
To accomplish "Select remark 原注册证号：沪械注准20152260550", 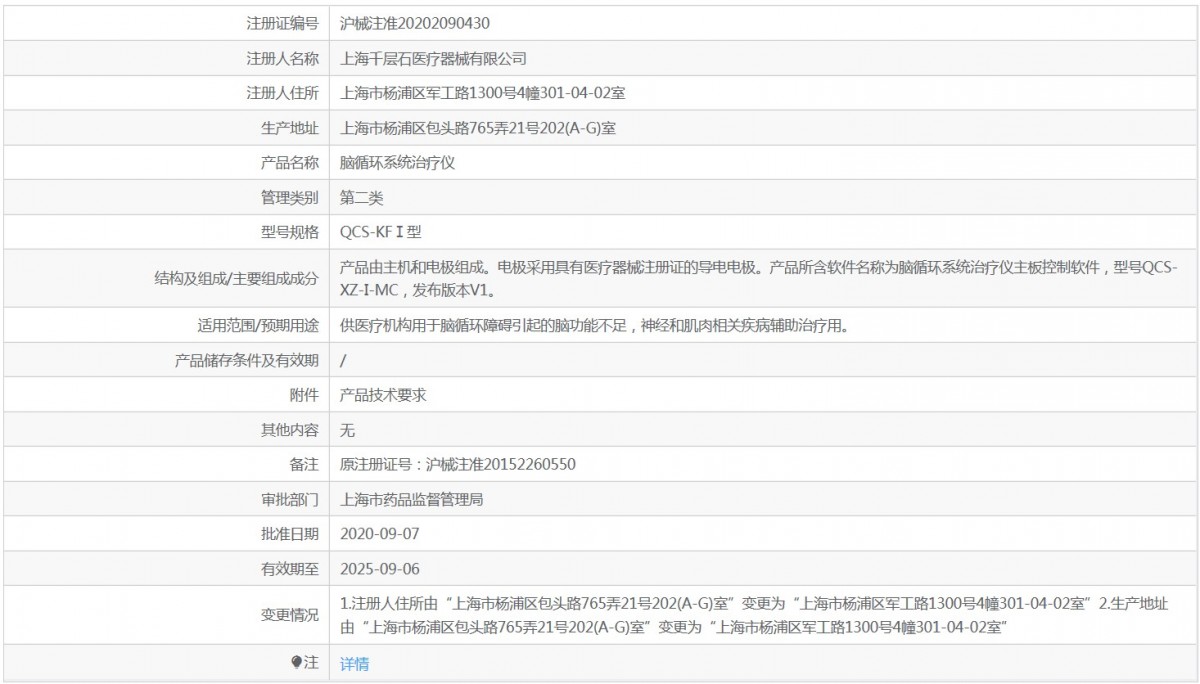I will click(x=458, y=464).
